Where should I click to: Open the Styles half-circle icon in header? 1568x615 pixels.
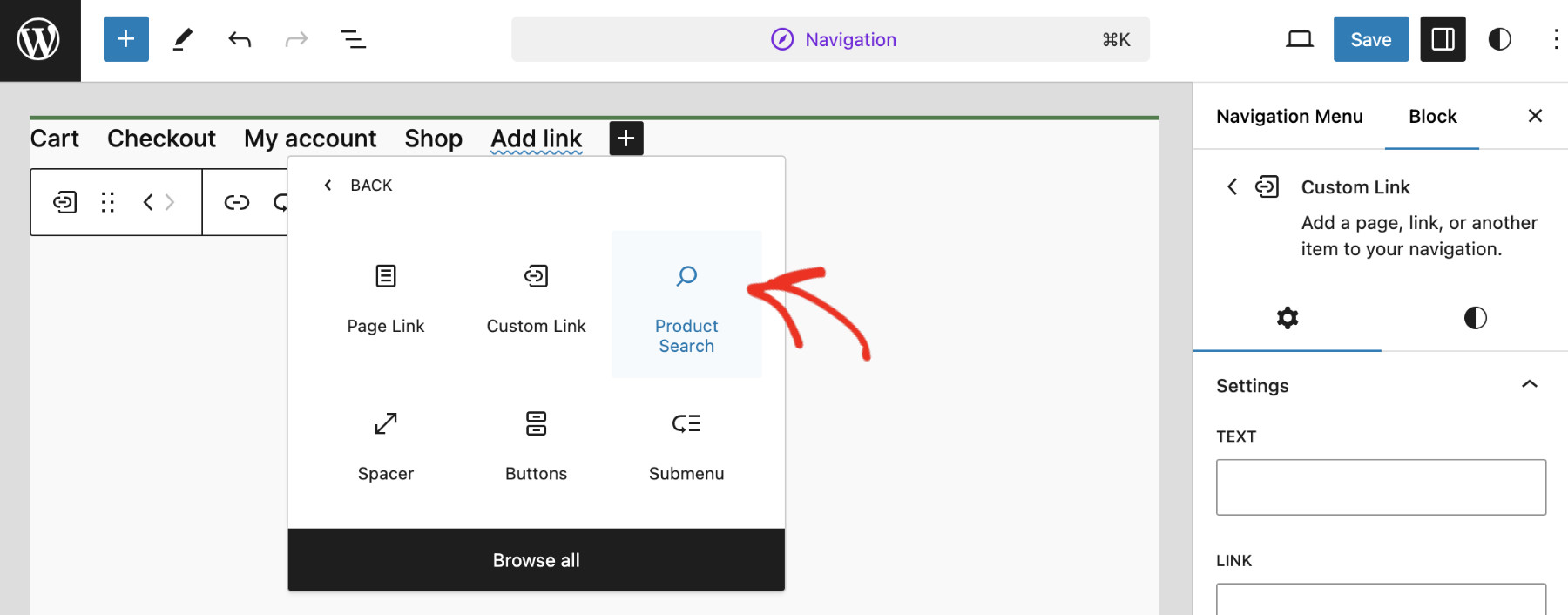[1499, 39]
